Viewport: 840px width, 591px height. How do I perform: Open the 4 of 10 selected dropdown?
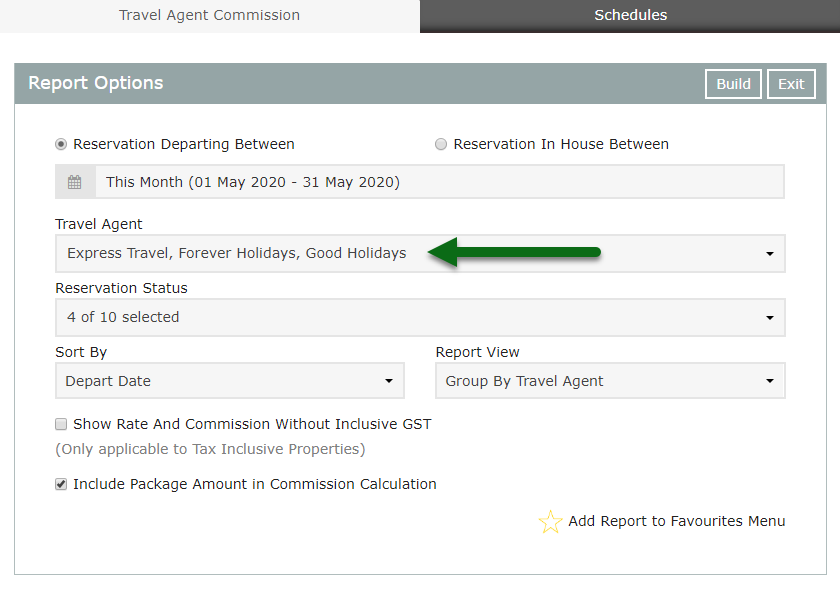(421, 318)
